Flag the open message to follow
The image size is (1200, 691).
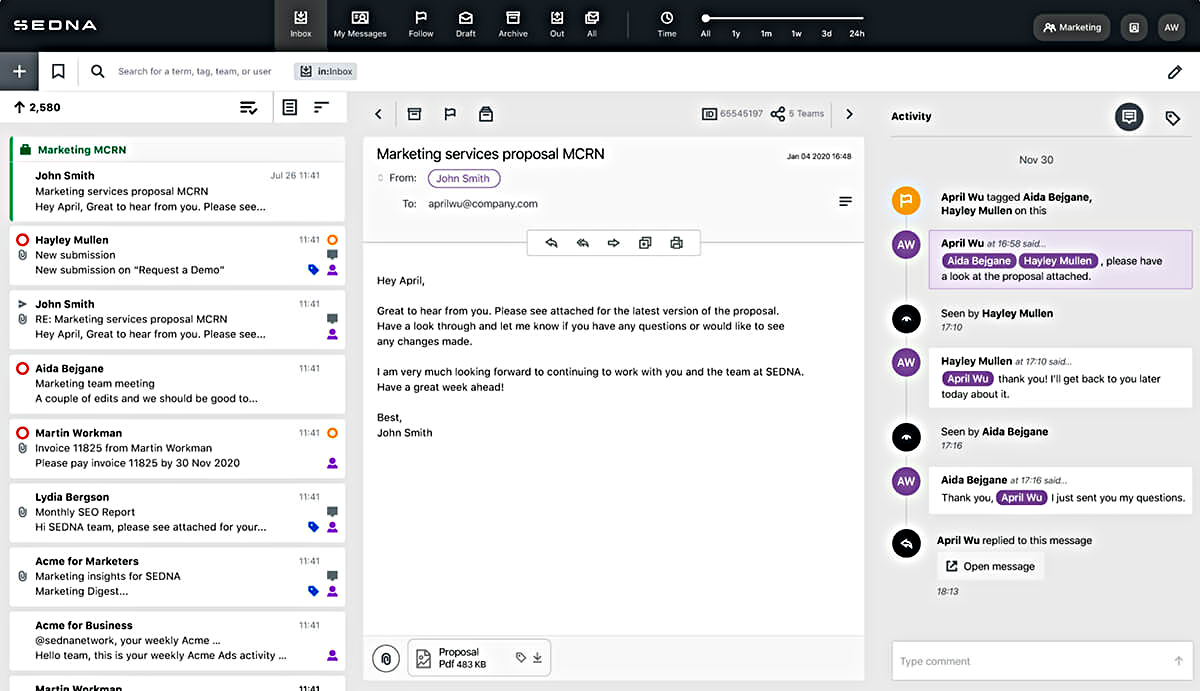[x=450, y=114]
